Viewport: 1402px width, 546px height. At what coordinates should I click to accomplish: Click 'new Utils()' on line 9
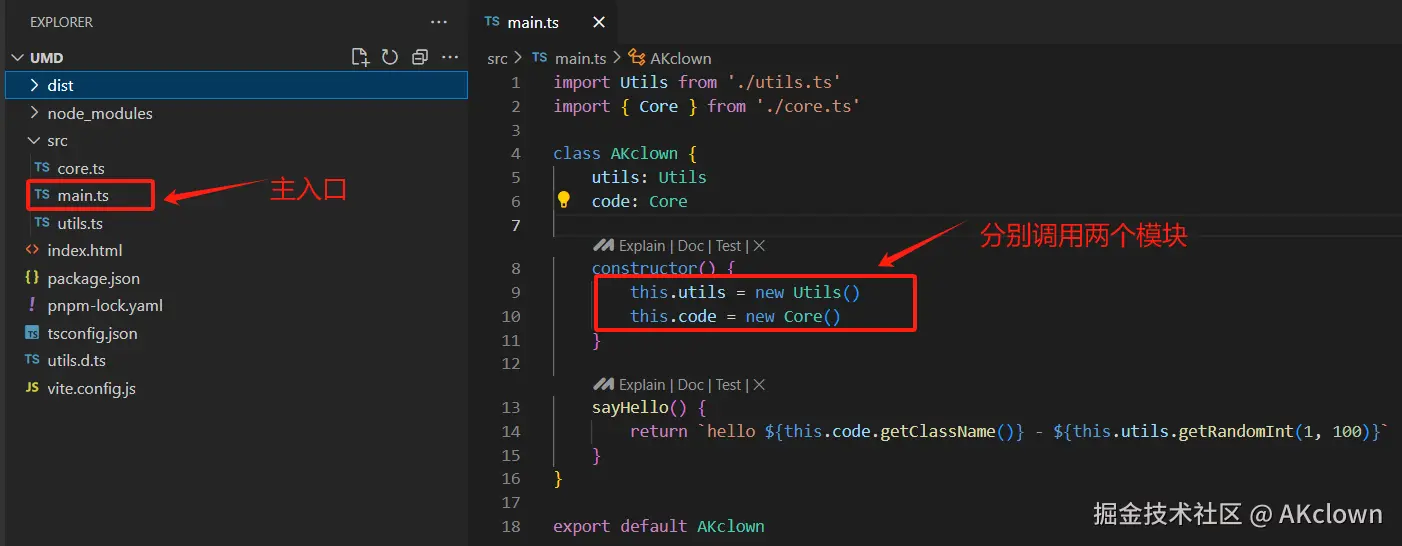(808, 292)
